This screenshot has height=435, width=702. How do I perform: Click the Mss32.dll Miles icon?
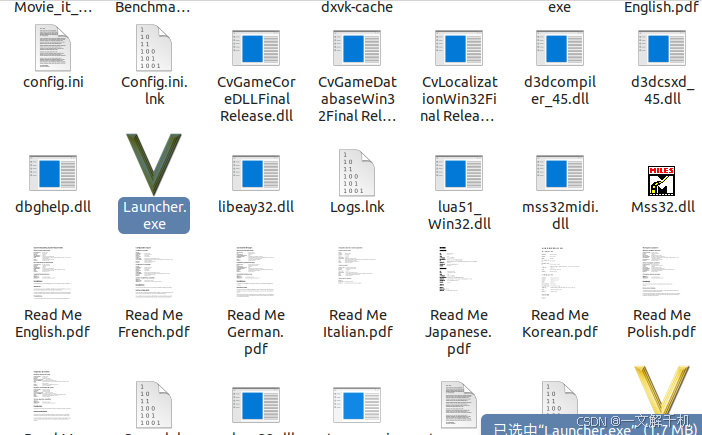pos(662,177)
